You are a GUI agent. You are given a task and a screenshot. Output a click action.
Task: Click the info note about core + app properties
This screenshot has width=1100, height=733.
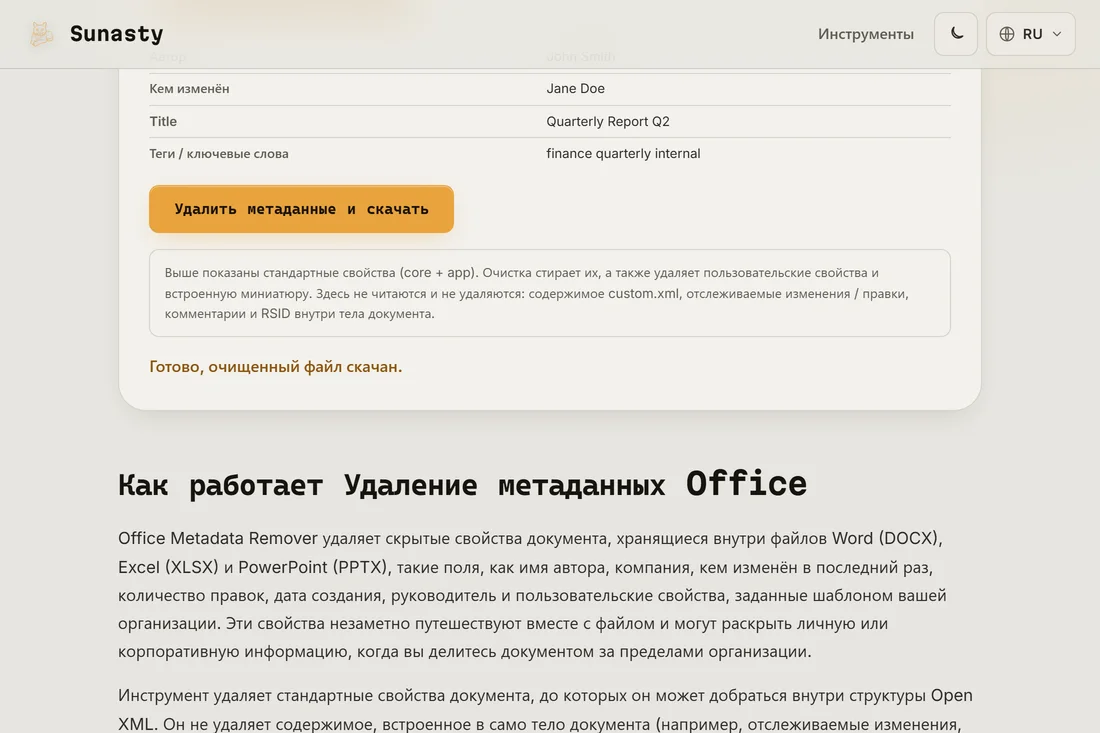549,293
